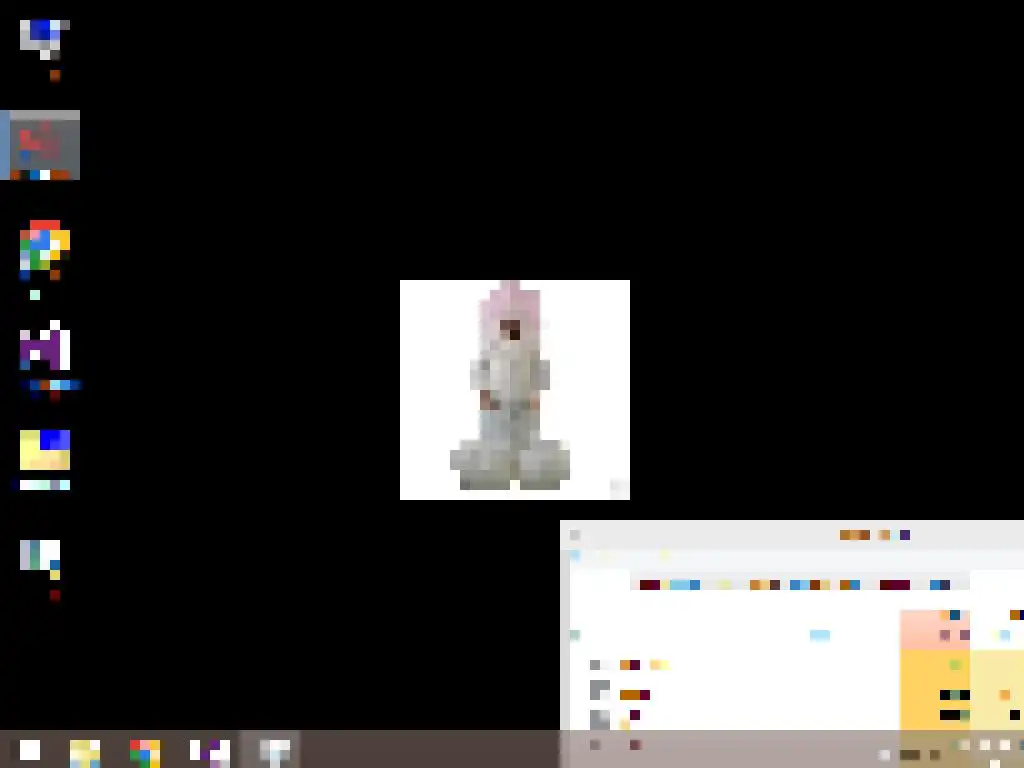
Task: Open Visual Studio from the taskbar
Action: [210, 751]
